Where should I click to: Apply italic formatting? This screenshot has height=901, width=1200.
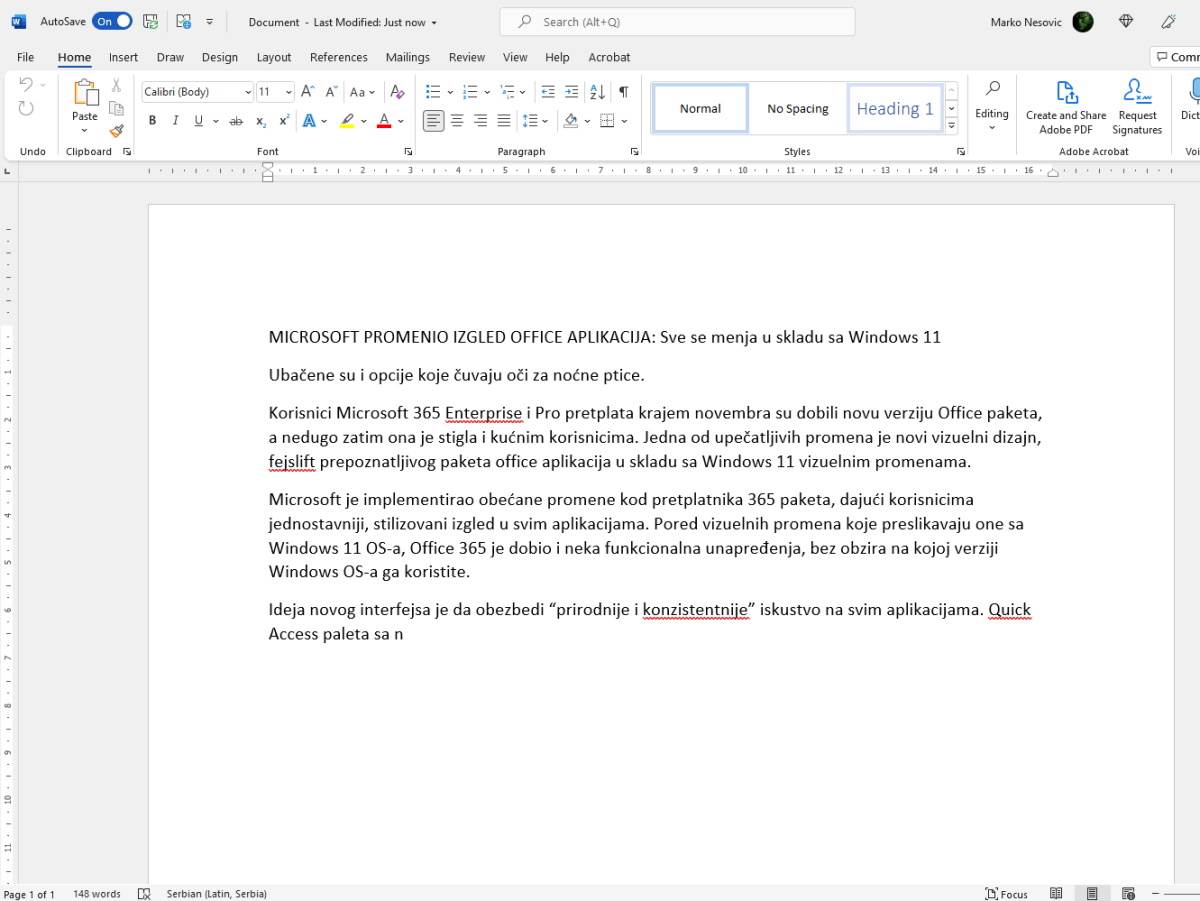(174, 120)
